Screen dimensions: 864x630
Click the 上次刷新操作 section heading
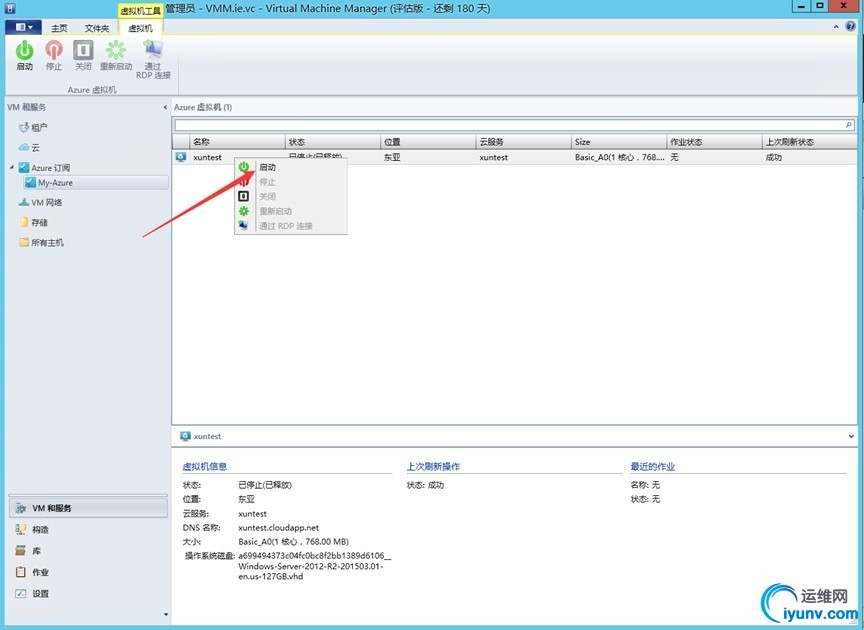coord(433,467)
